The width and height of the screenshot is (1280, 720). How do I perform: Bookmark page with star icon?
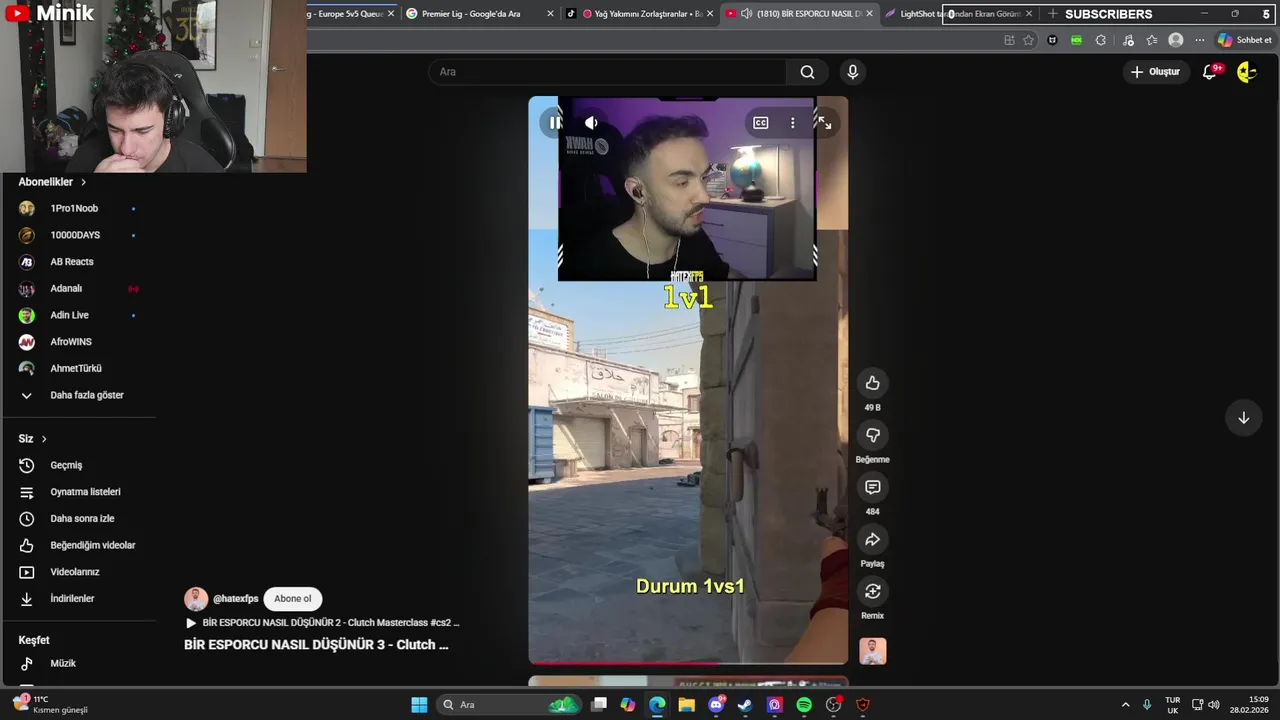point(1028,40)
